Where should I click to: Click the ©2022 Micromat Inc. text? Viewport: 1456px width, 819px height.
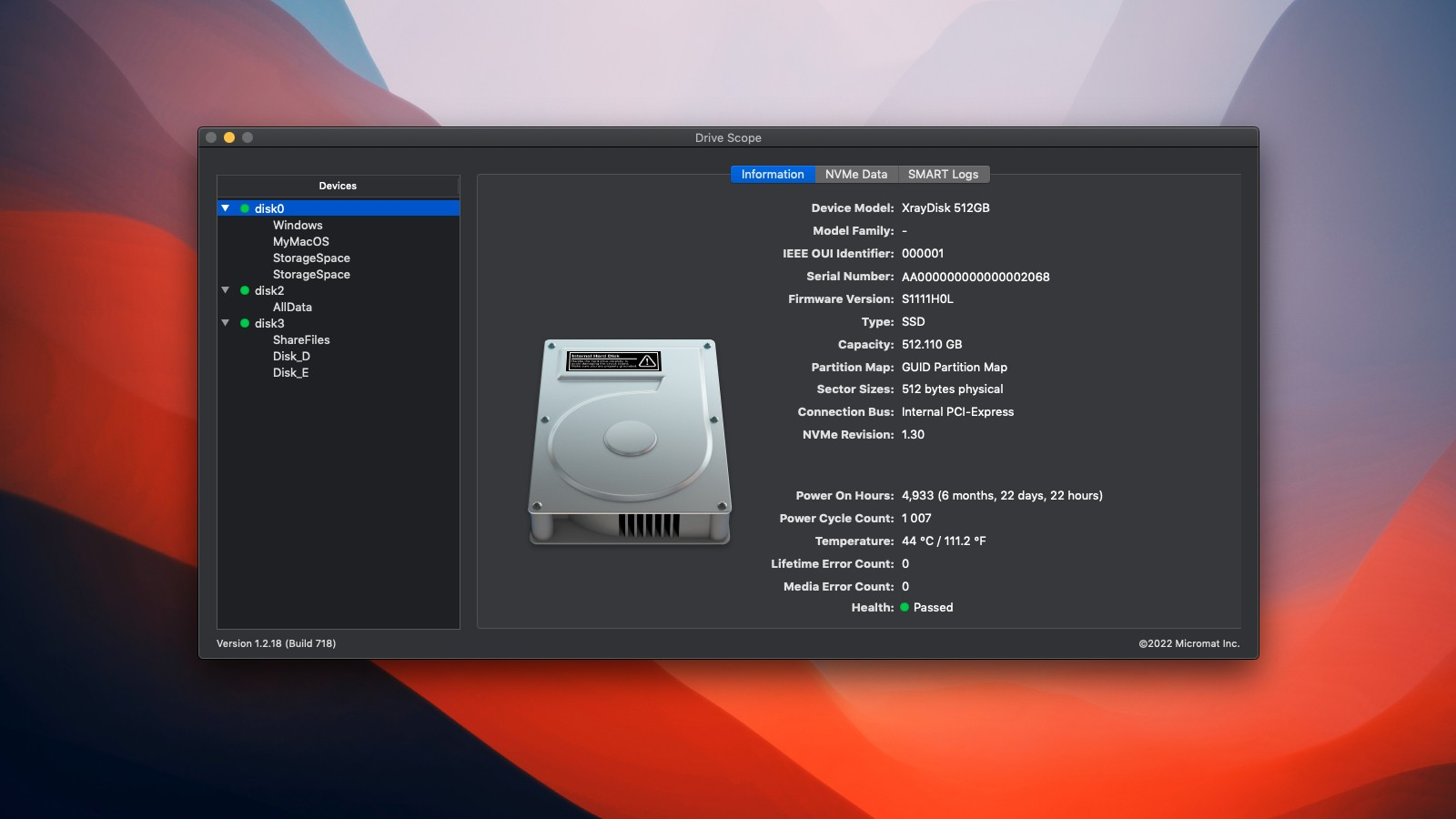coord(1188,642)
